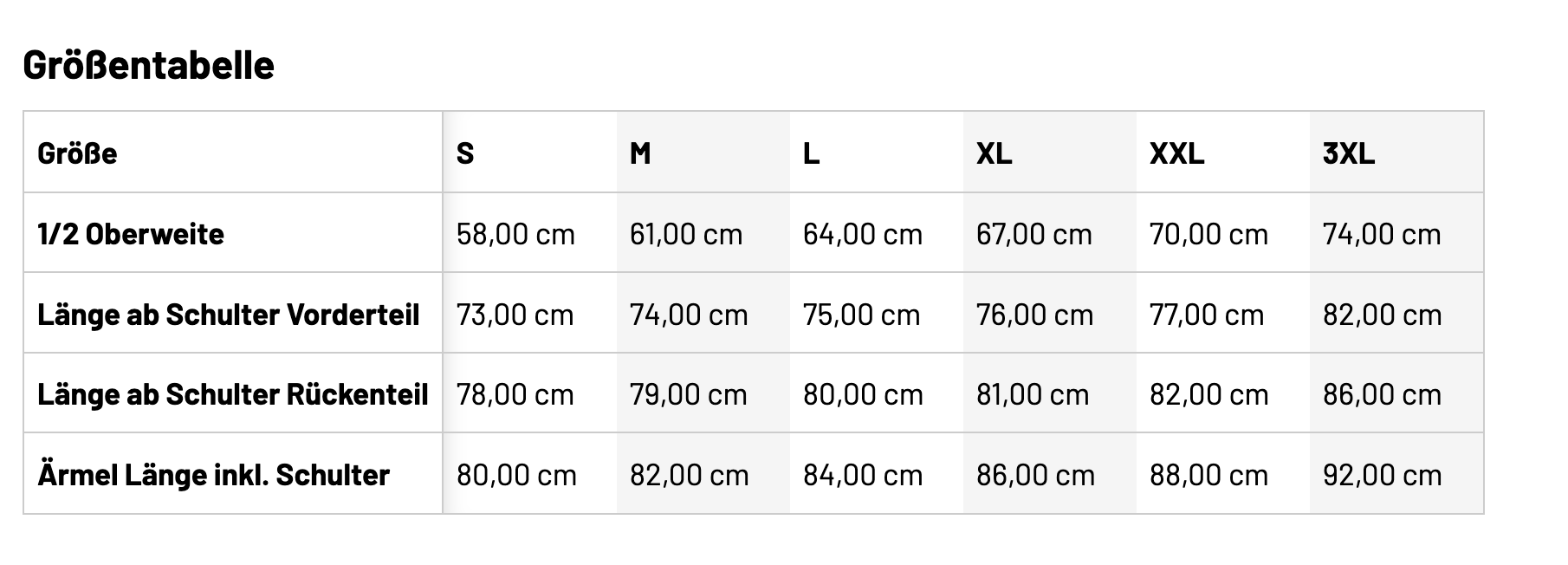Image resolution: width=1568 pixels, height=565 pixels.
Task: Select Ärmel Länge inkl. Schulter row label
Action: (214, 476)
